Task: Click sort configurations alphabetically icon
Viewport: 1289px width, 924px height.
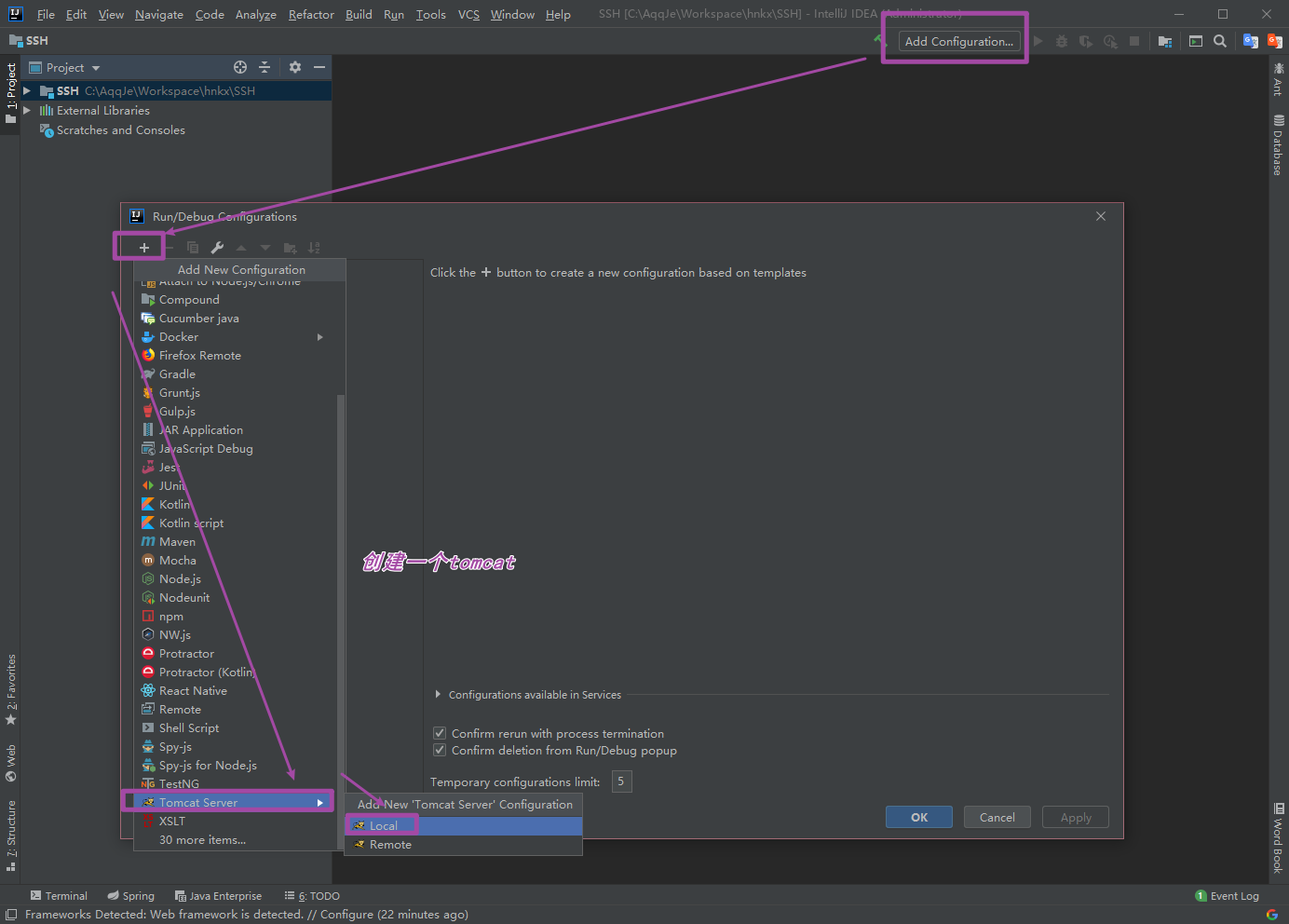Action: point(314,248)
